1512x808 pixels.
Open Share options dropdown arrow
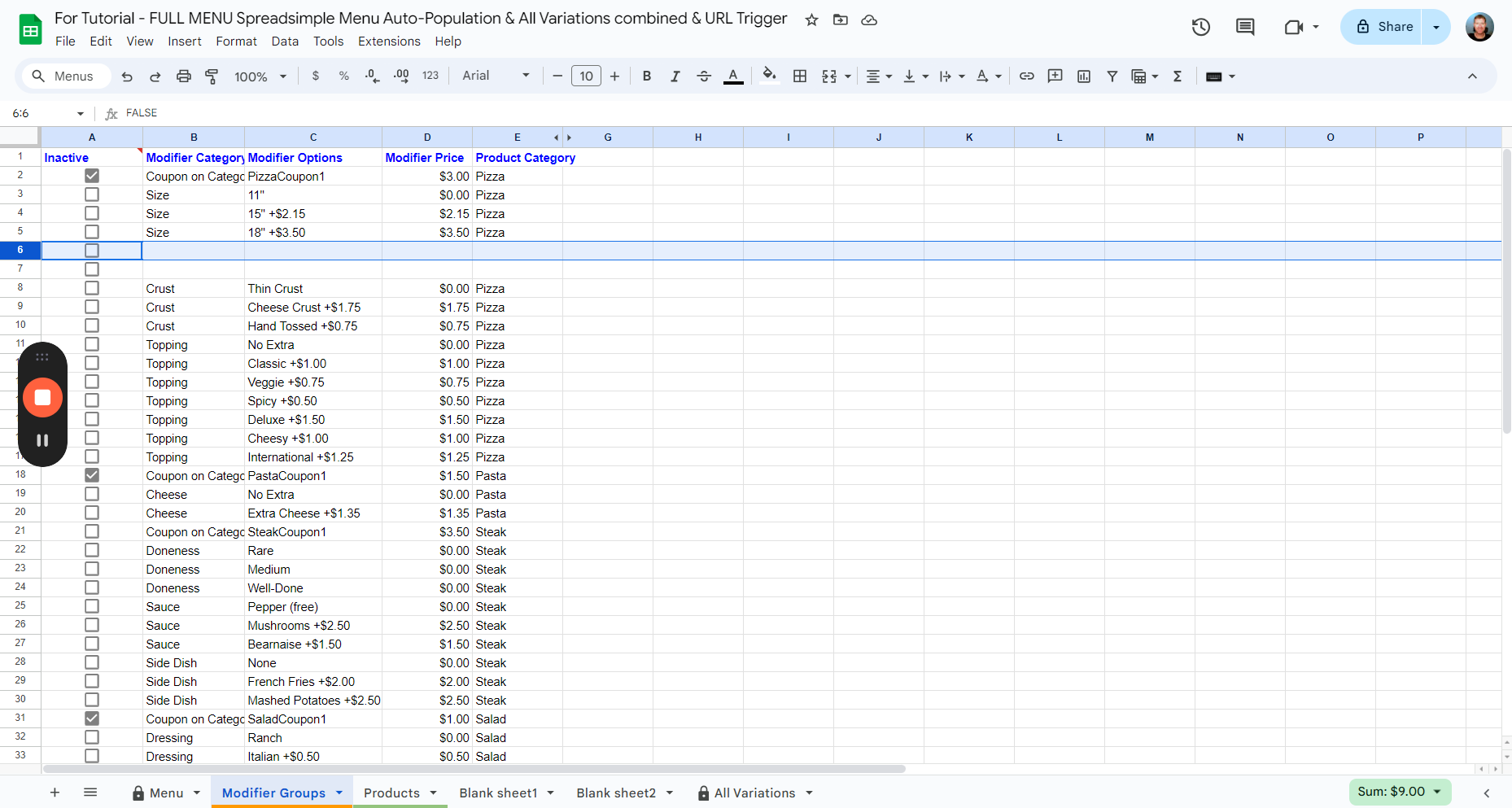[x=1436, y=27]
